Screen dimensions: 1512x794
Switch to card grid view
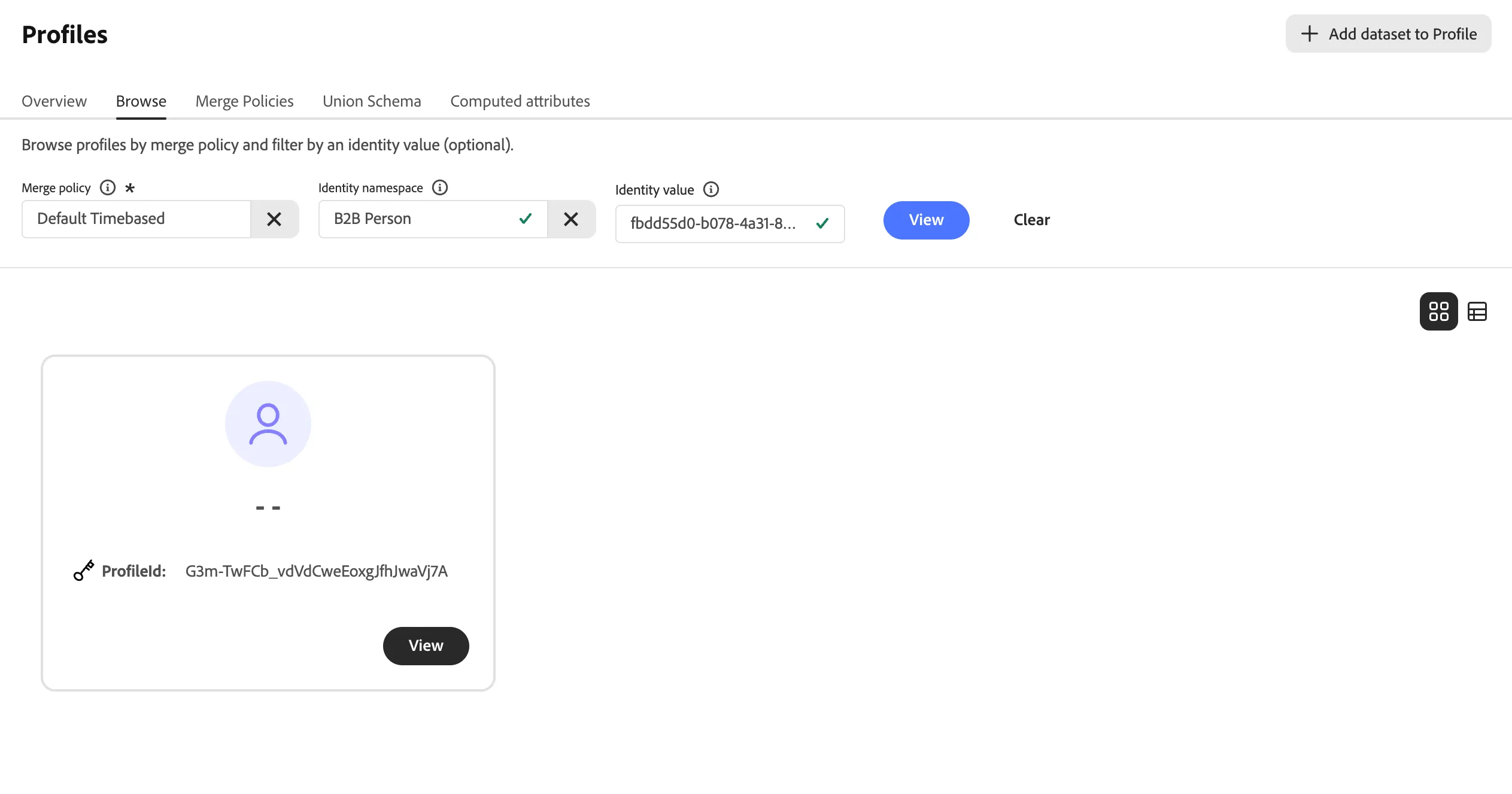1439,311
